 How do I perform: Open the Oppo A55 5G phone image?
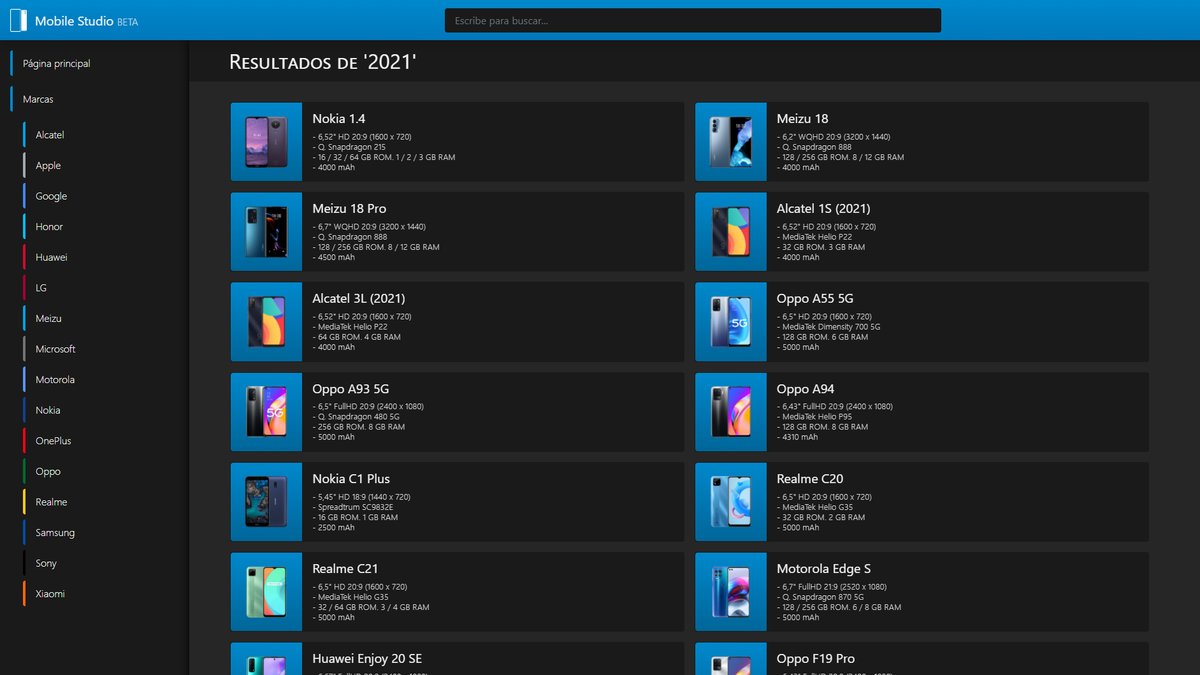731,322
